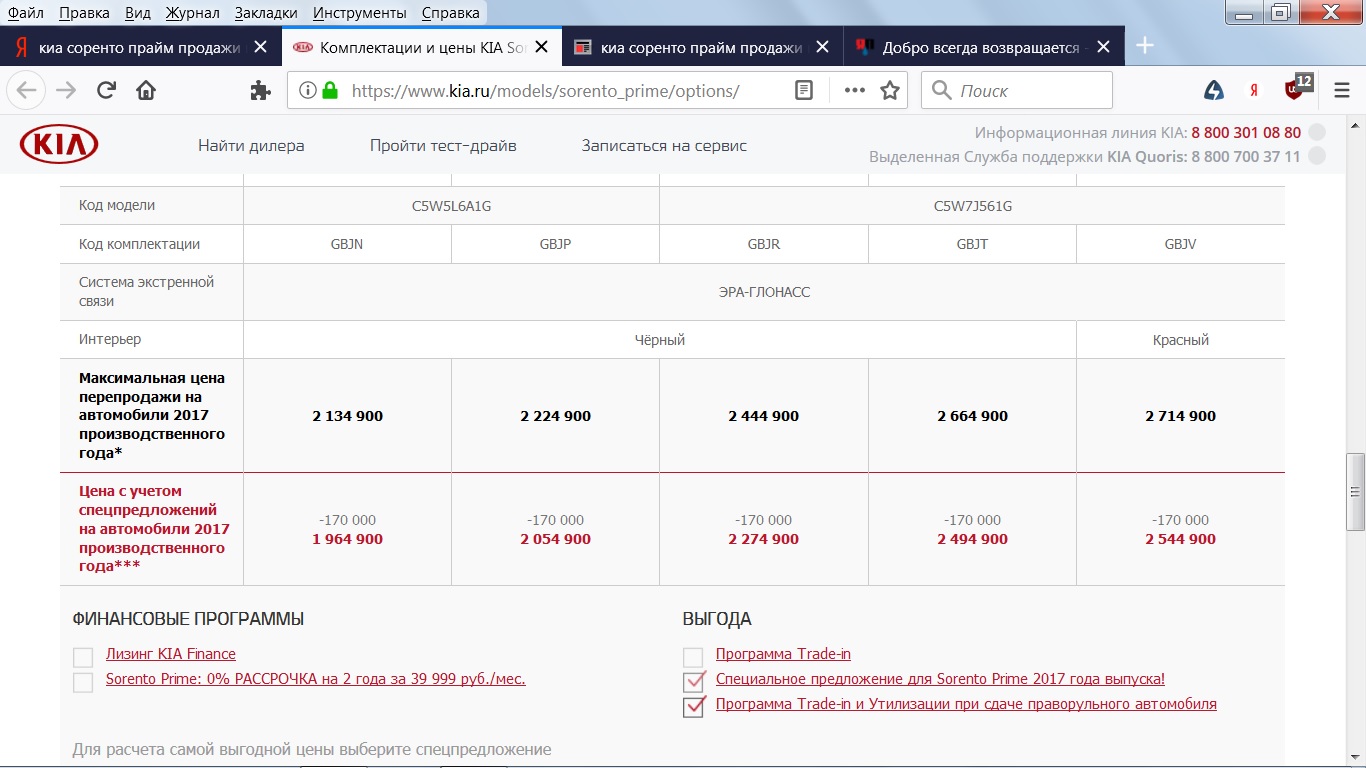Open the 'Лизинг KIA Finance' link
The image size is (1366, 768).
[171, 654]
